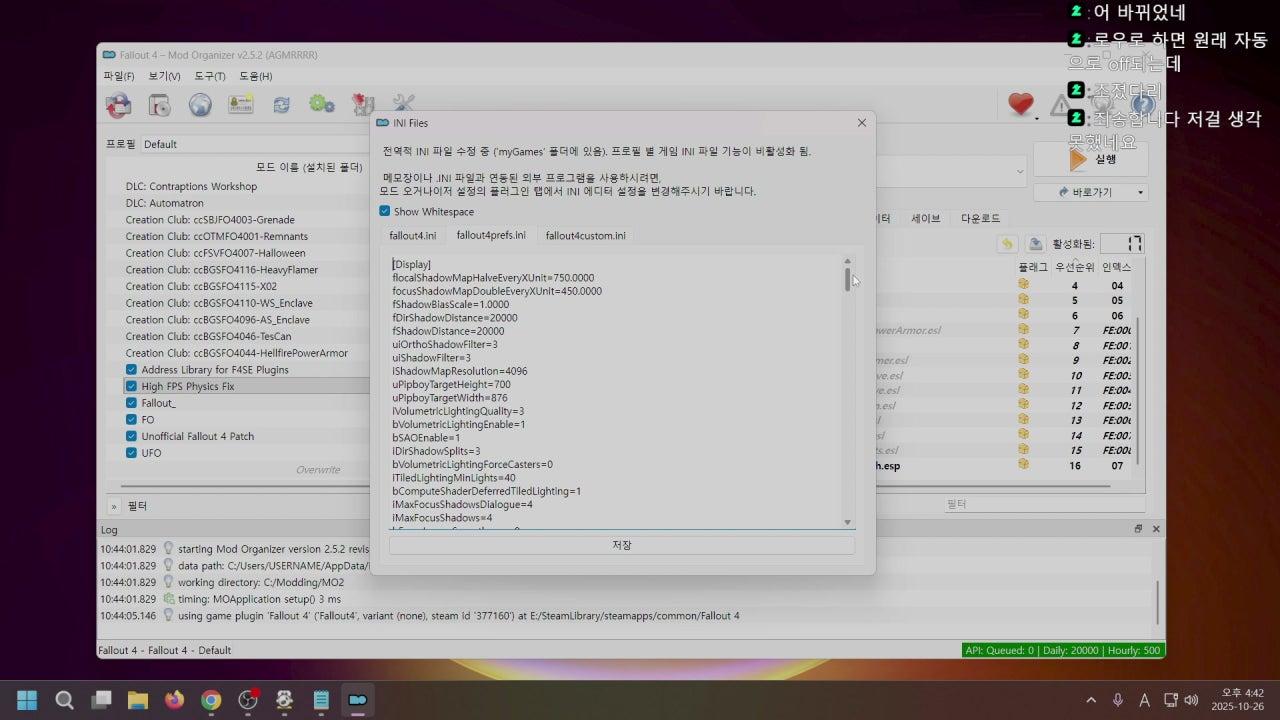Image resolution: width=1280 pixels, height=720 pixels.
Task: Click the red heart endorse icon
Action: point(1020,104)
